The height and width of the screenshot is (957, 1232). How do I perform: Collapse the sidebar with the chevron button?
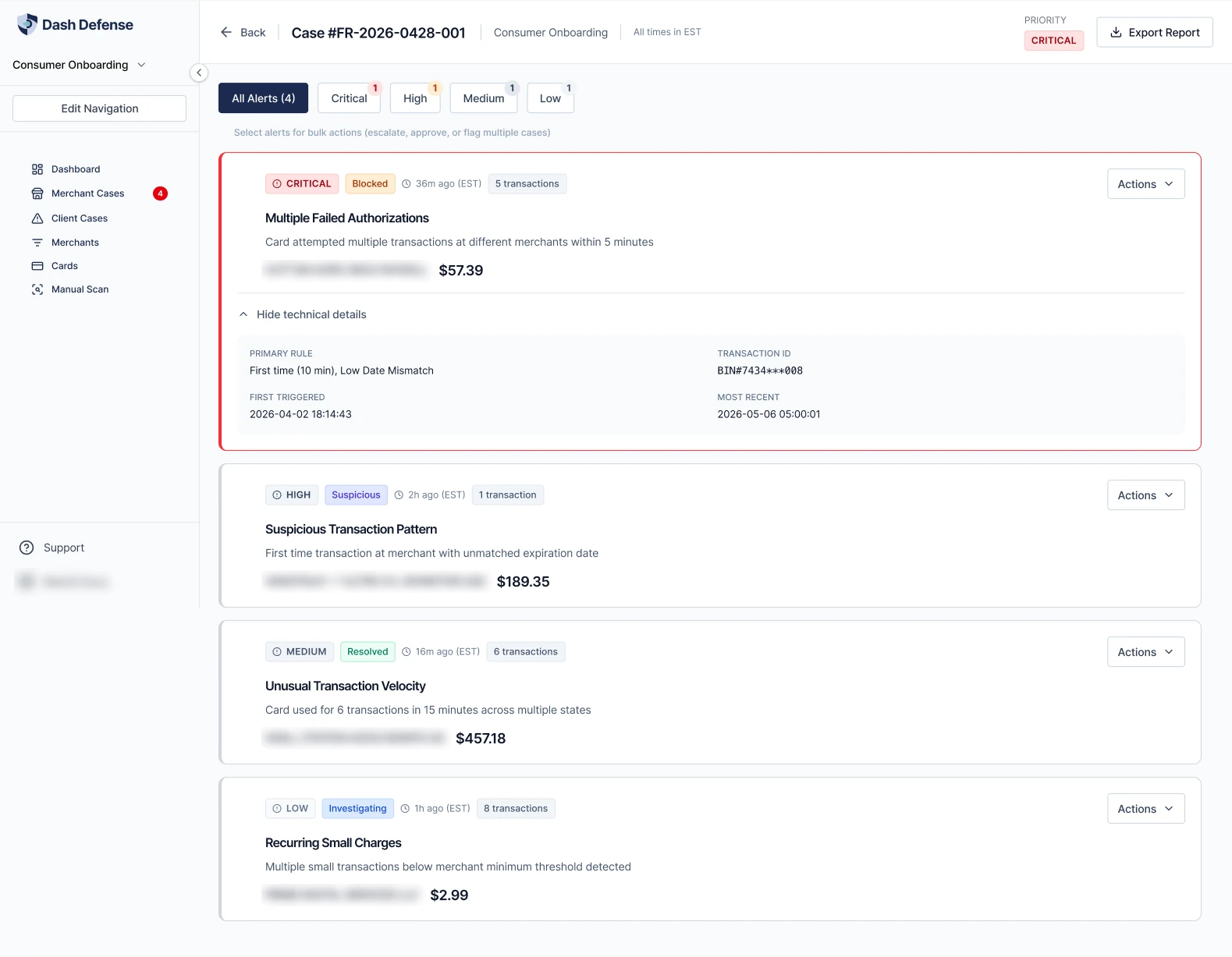pyautogui.click(x=199, y=73)
